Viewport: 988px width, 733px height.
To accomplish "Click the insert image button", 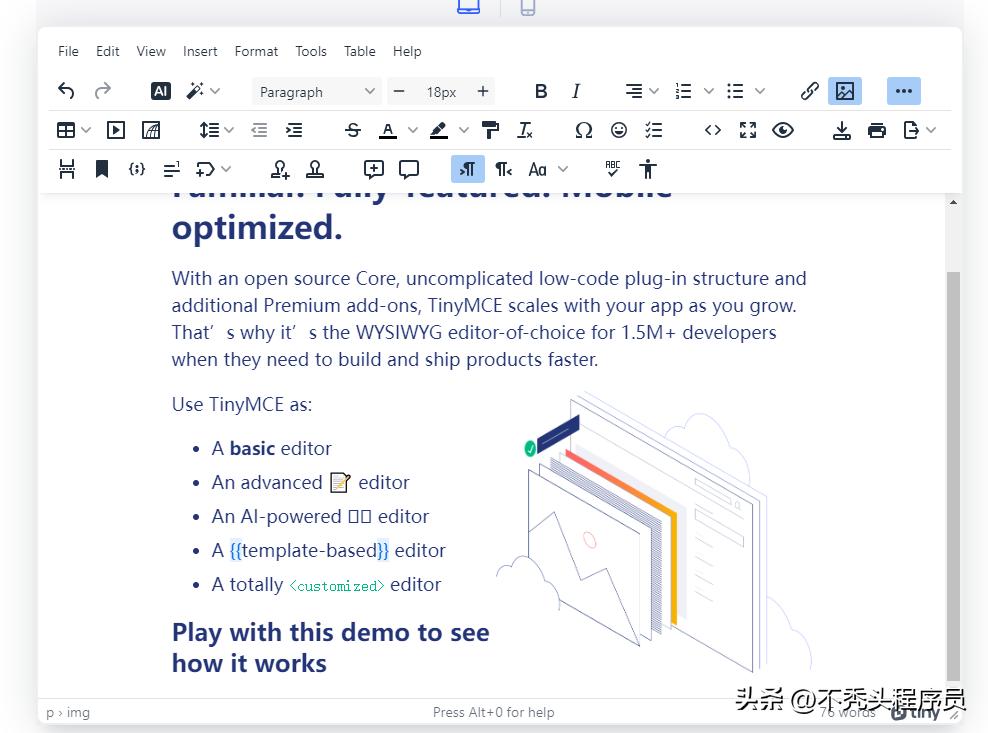I will click(x=845, y=91).
